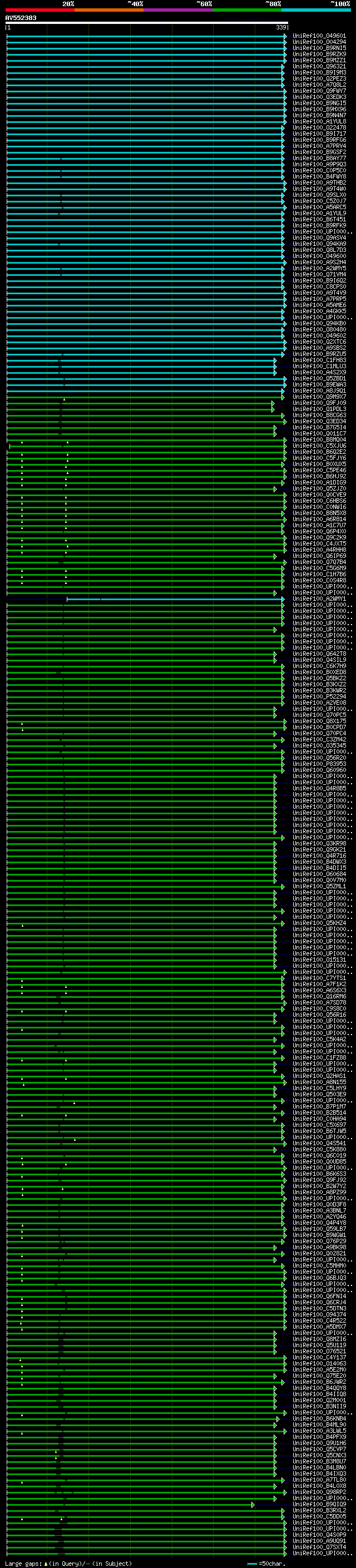
Task: Open hit UniRef100_B9RZK9
Action: (x=319, y=54)
